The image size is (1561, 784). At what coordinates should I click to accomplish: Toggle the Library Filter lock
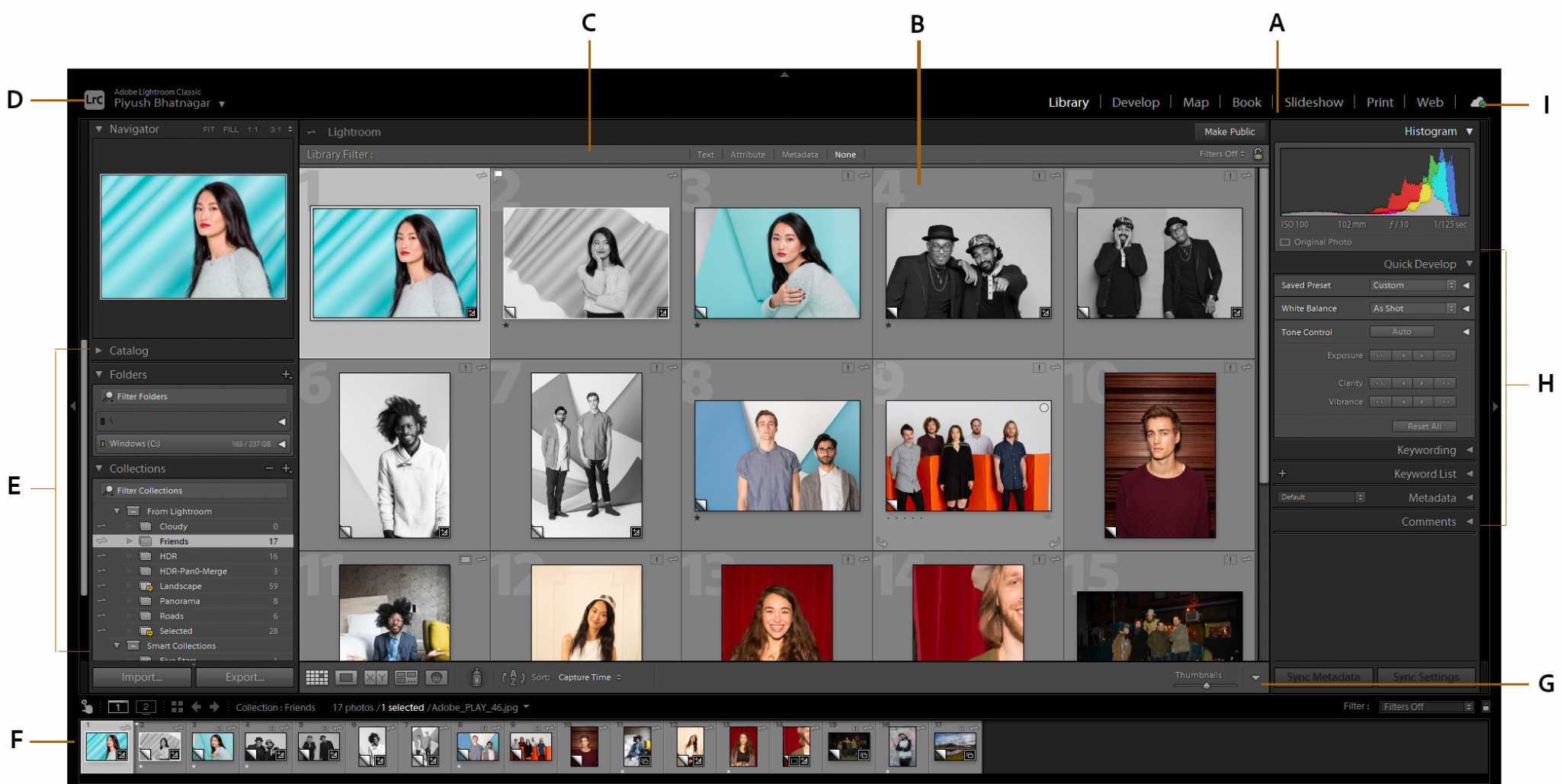(1257, 154)
